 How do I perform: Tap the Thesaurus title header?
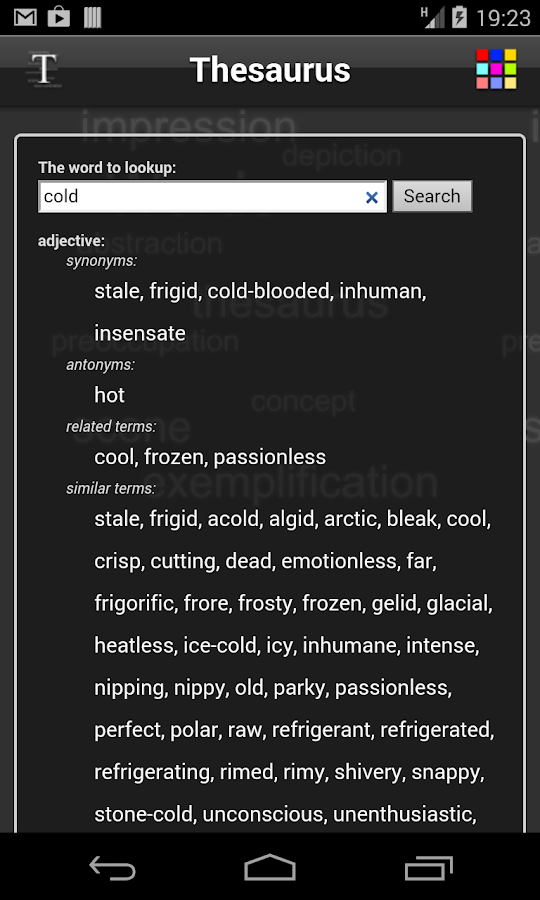[x=270, y=70]
